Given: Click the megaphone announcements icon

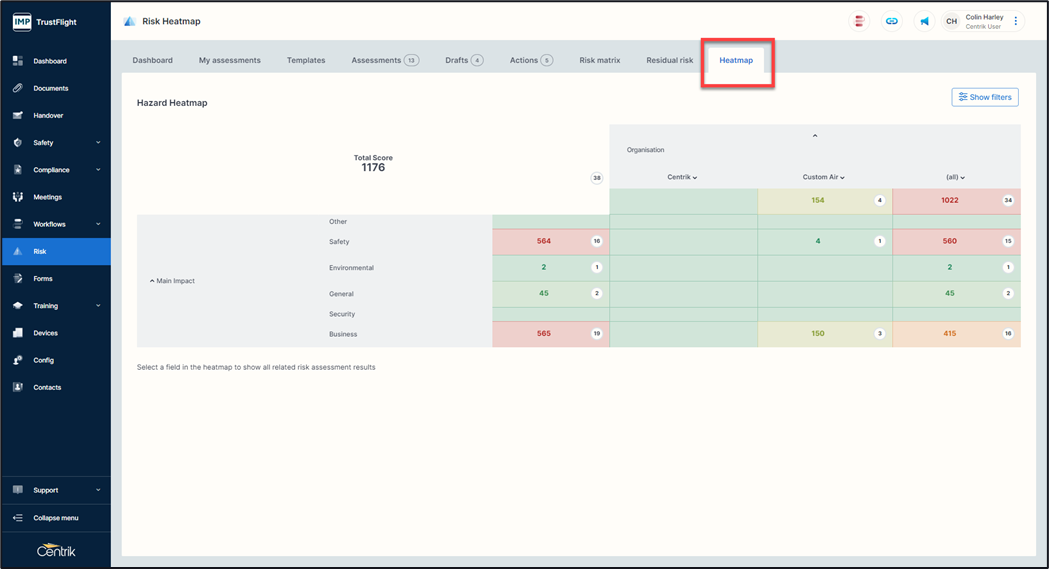Looking at the screenshot, I should pos(924,21).
